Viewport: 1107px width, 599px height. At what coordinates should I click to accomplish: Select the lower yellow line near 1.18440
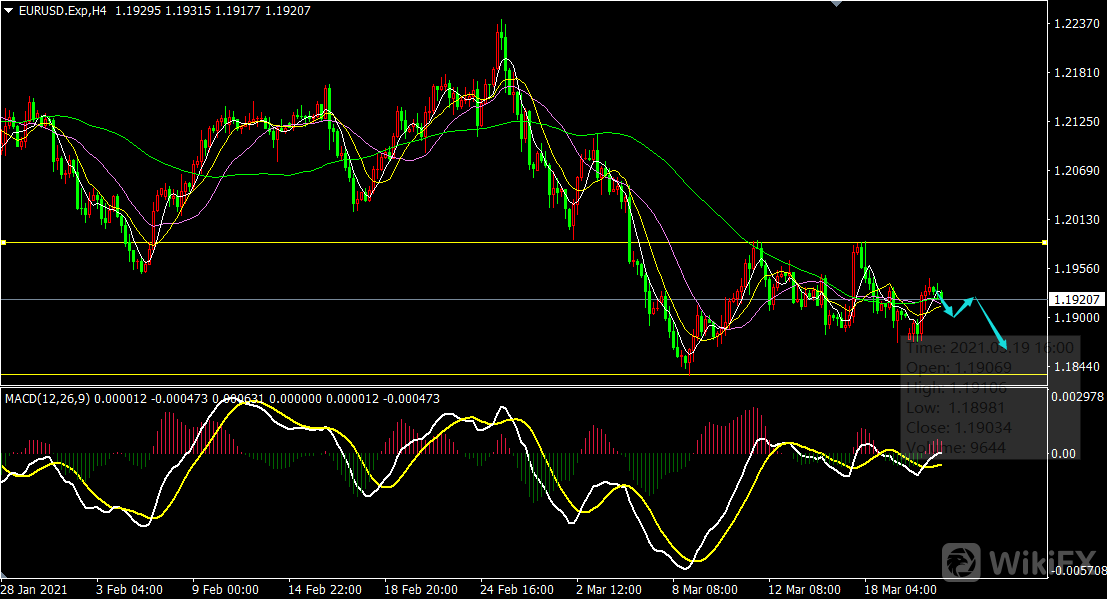(500, 375)
